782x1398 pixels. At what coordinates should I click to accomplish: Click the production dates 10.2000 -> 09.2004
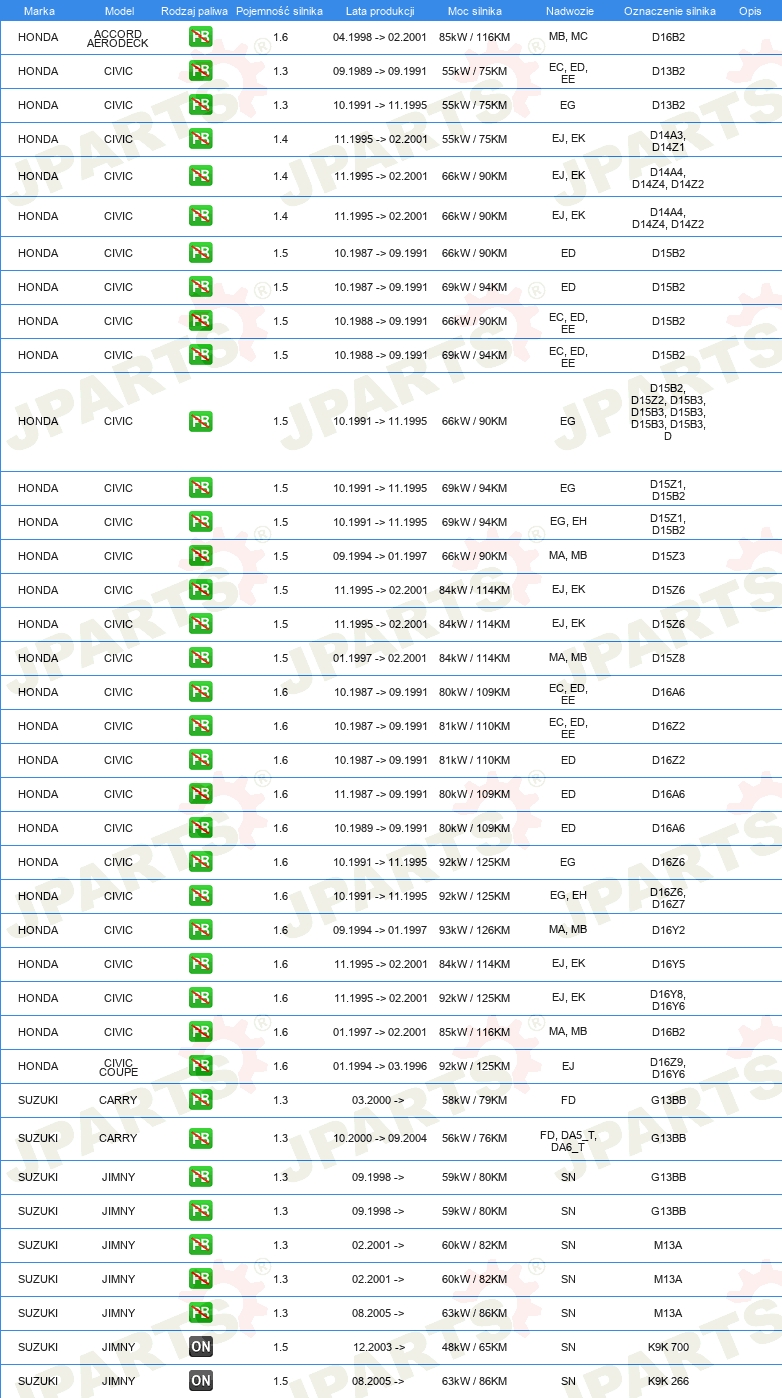point(380,1138)
